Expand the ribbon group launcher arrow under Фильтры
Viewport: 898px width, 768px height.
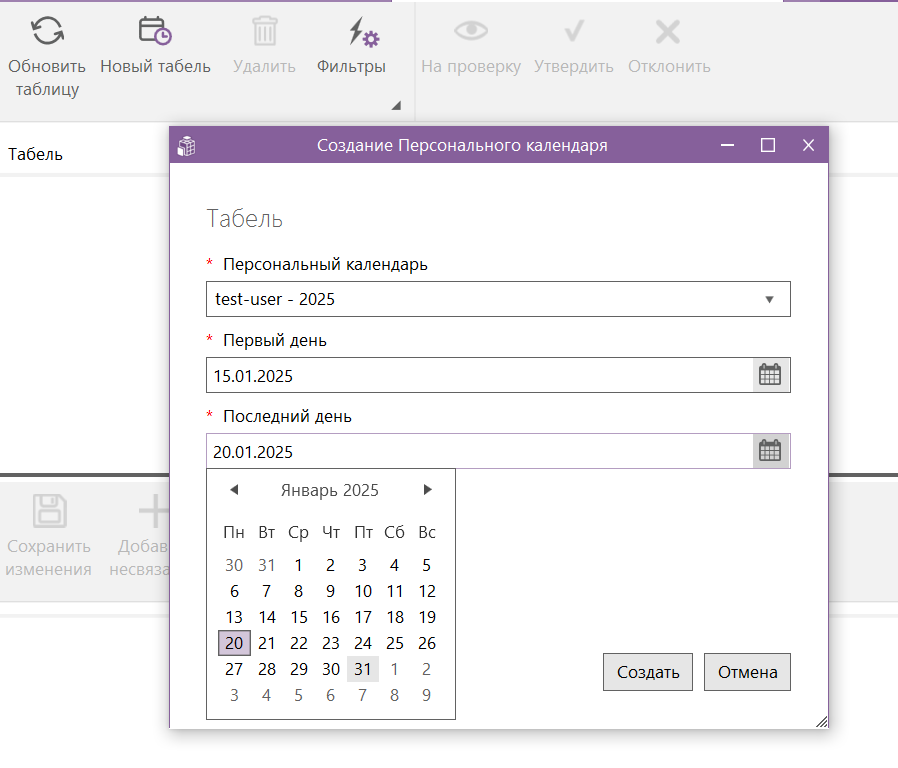click(x=396, y=105)
